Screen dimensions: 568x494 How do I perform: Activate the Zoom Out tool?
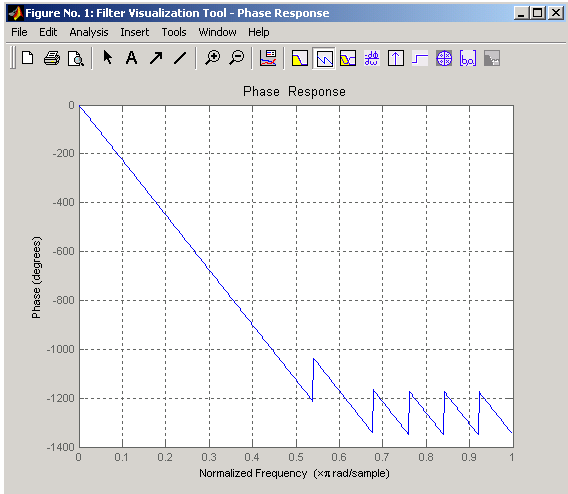[x=237, y=58]
